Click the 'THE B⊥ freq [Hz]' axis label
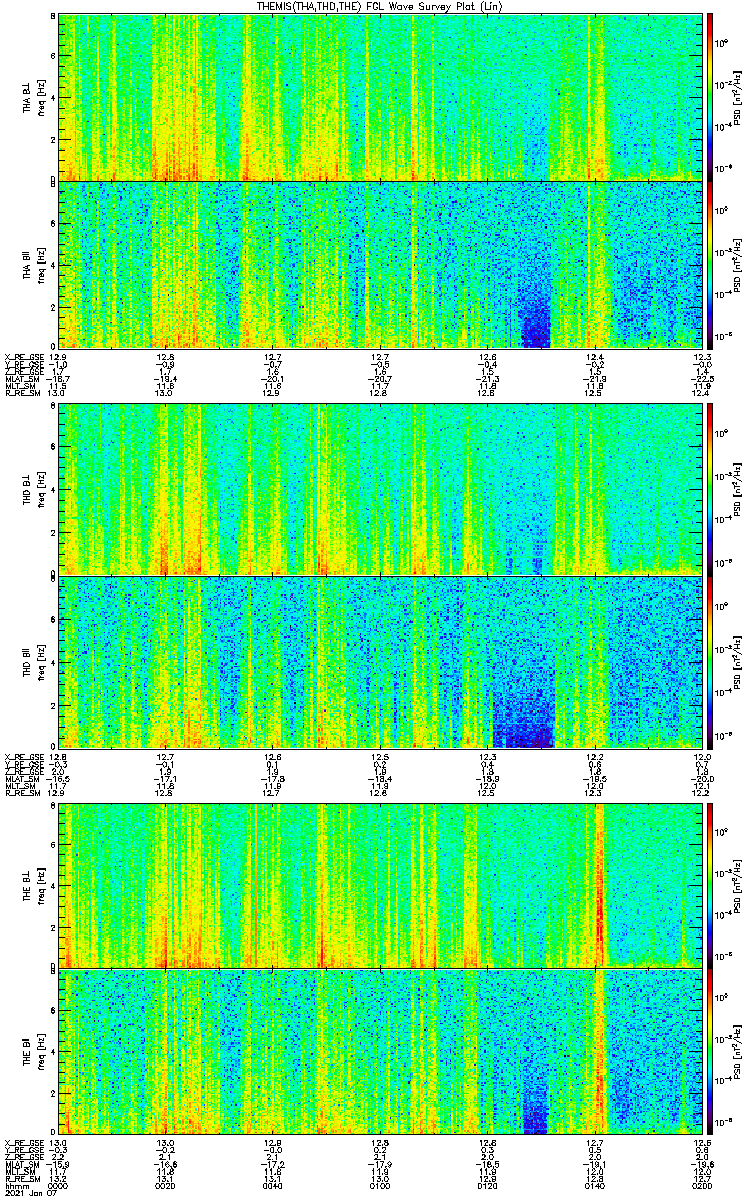 click(32, 884)
